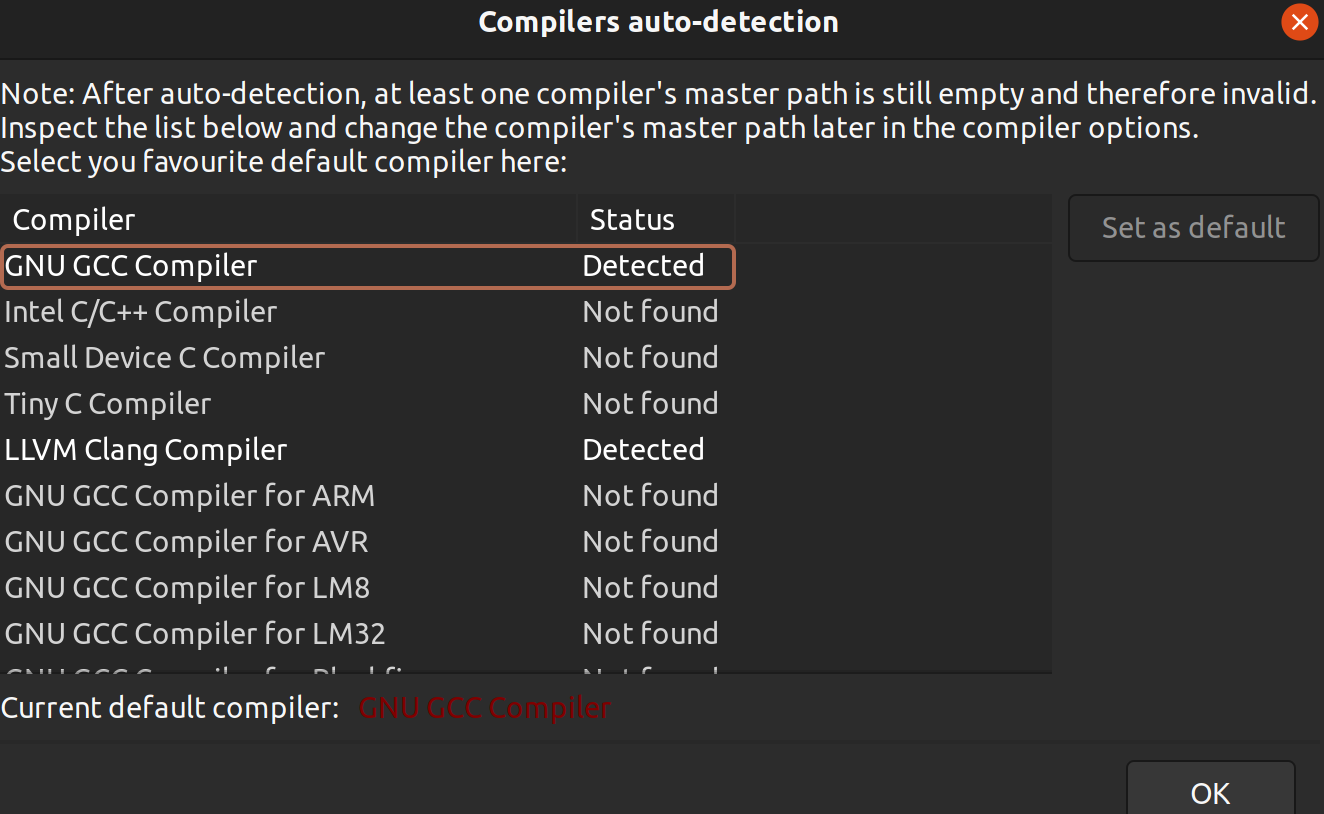Screen dimensions: 1324x814
Task: Choose Small Device C Compiler
Action: click(x=165, y=358)
